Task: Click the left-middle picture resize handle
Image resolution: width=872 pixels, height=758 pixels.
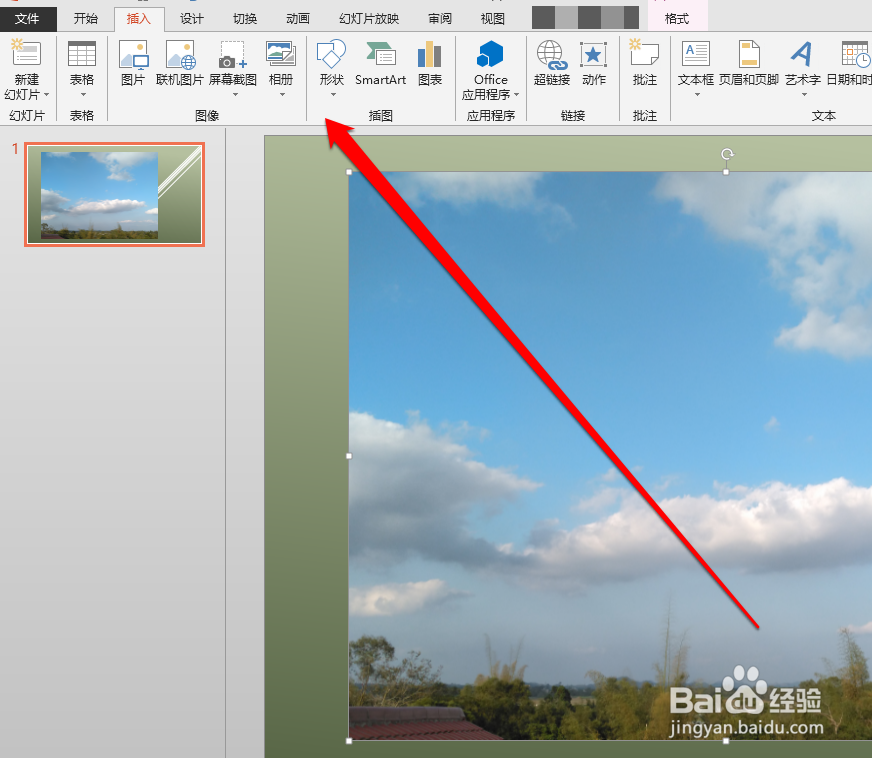Action: (349, 456)
